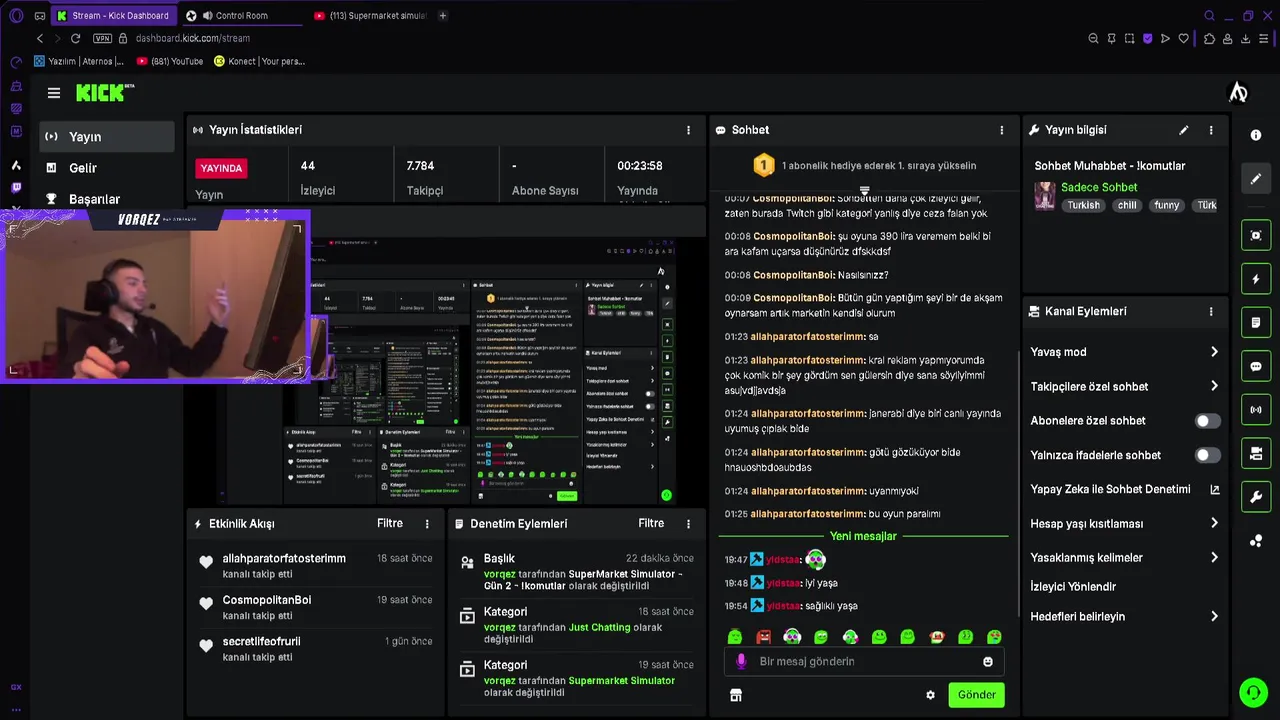1280x720 pixels.
Task: Click the profile avatar logo at top right
Action: (1238, 93)
